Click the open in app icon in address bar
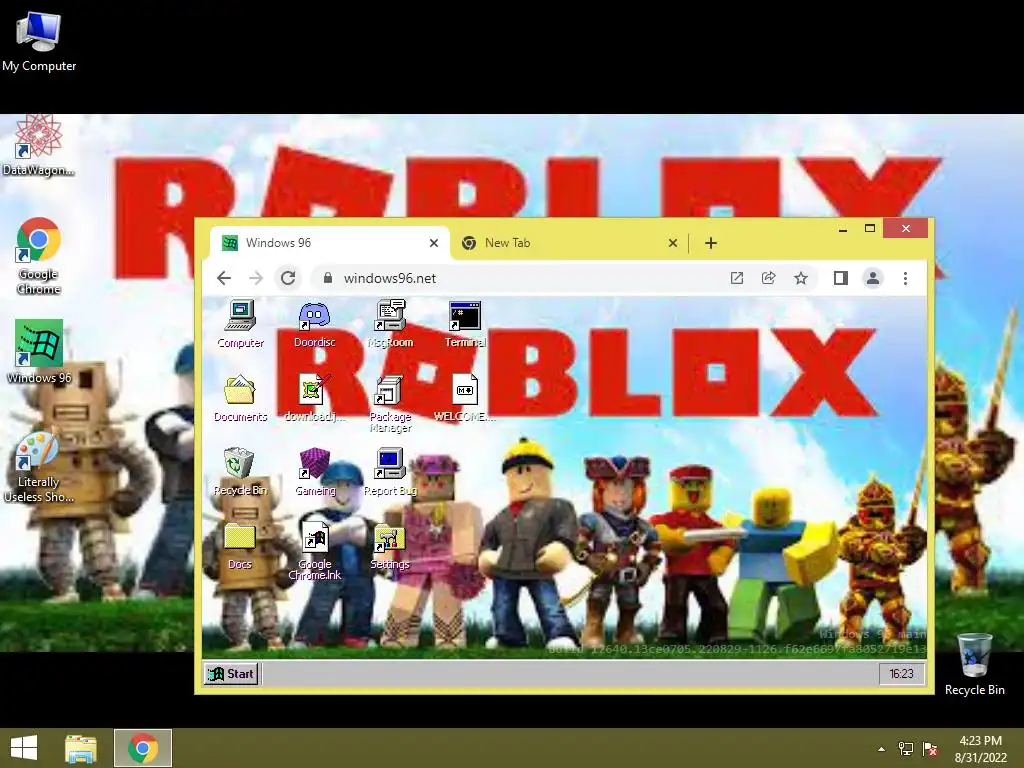The width and height of the screenshot is (1024, 768). pyautogui.click(x=737, y=278)
